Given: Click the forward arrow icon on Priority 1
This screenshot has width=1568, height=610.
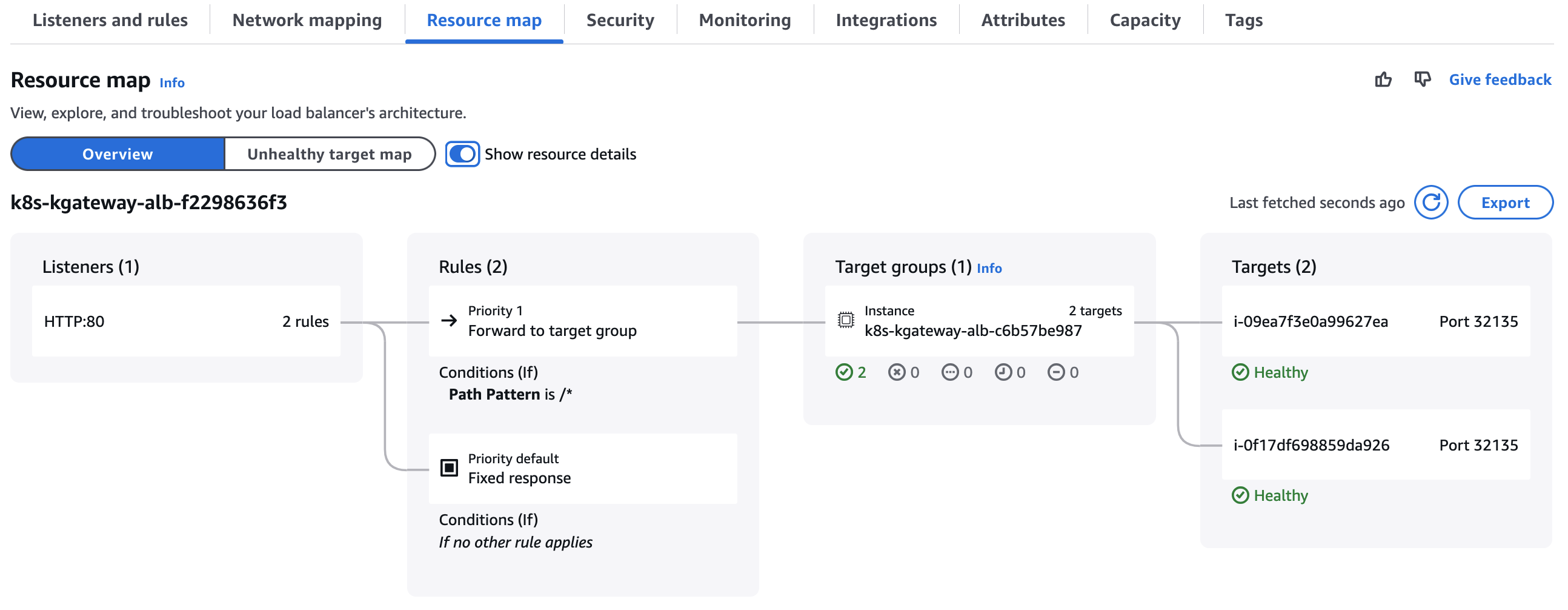Looking at the screenshot, I should pyautogui.click(x=449, y=321).
